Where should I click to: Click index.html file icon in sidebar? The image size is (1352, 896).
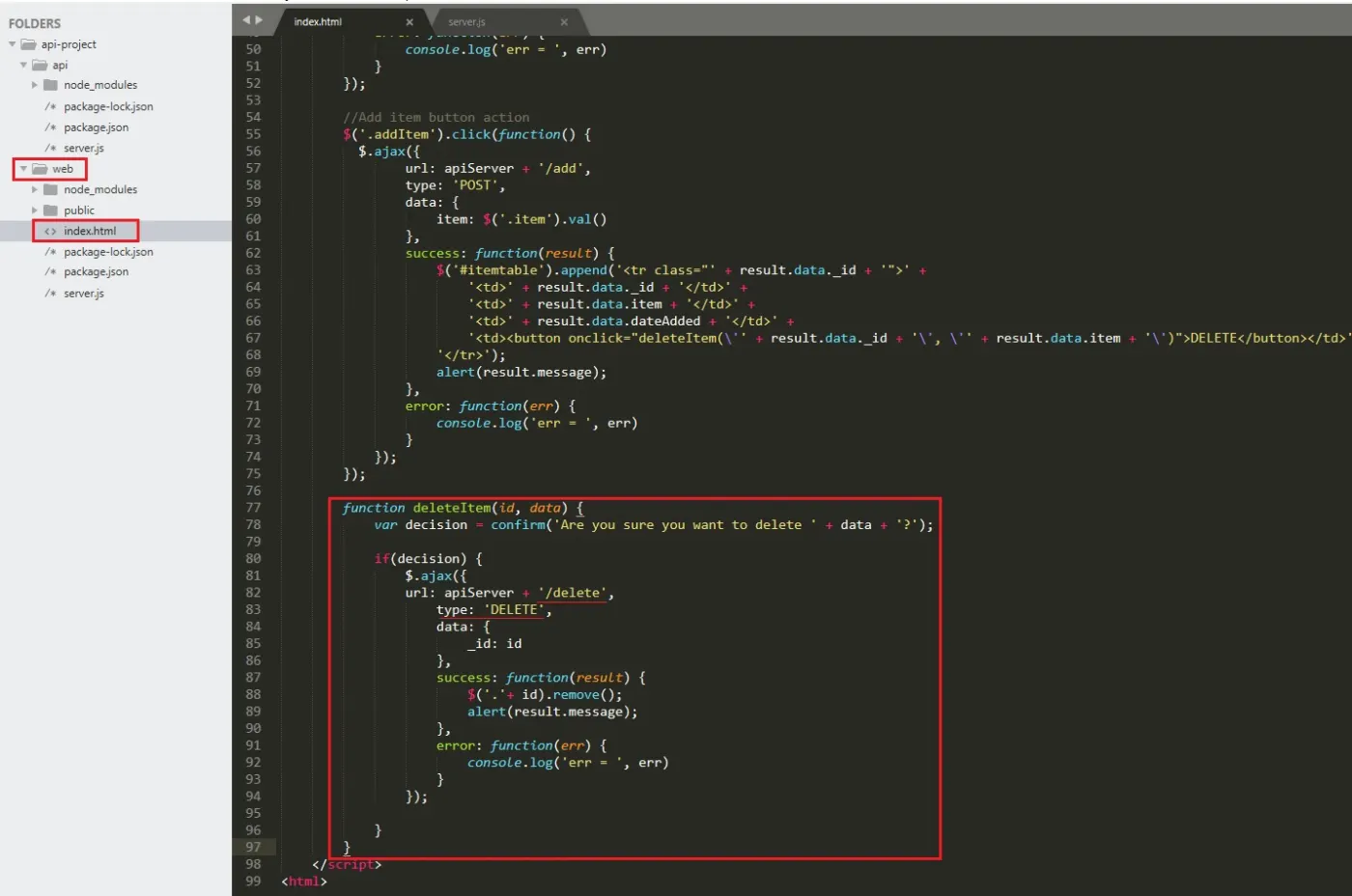50,232
